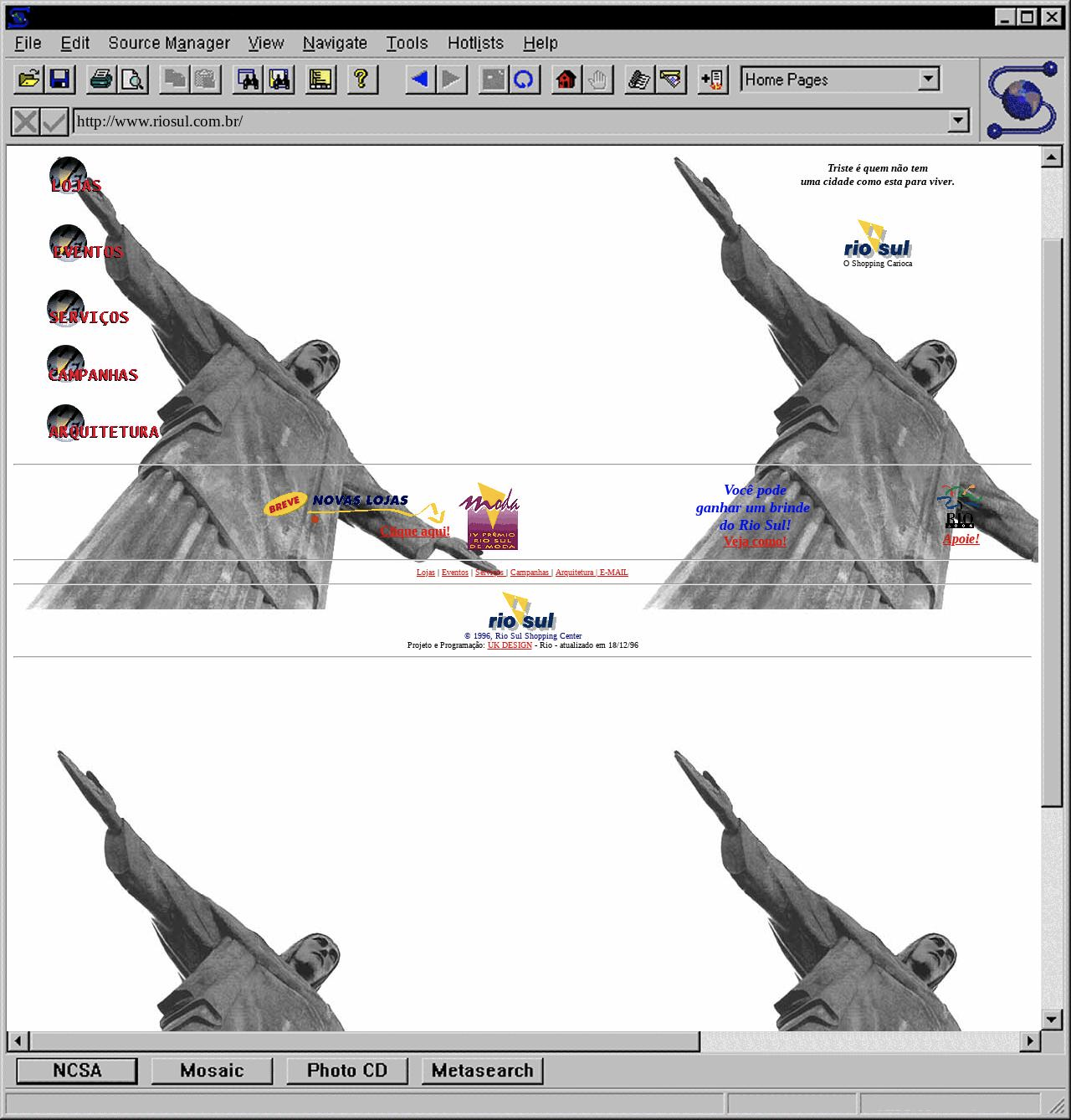
Task: Go back with the blue left arrow
Action: (x=420, y=80)
